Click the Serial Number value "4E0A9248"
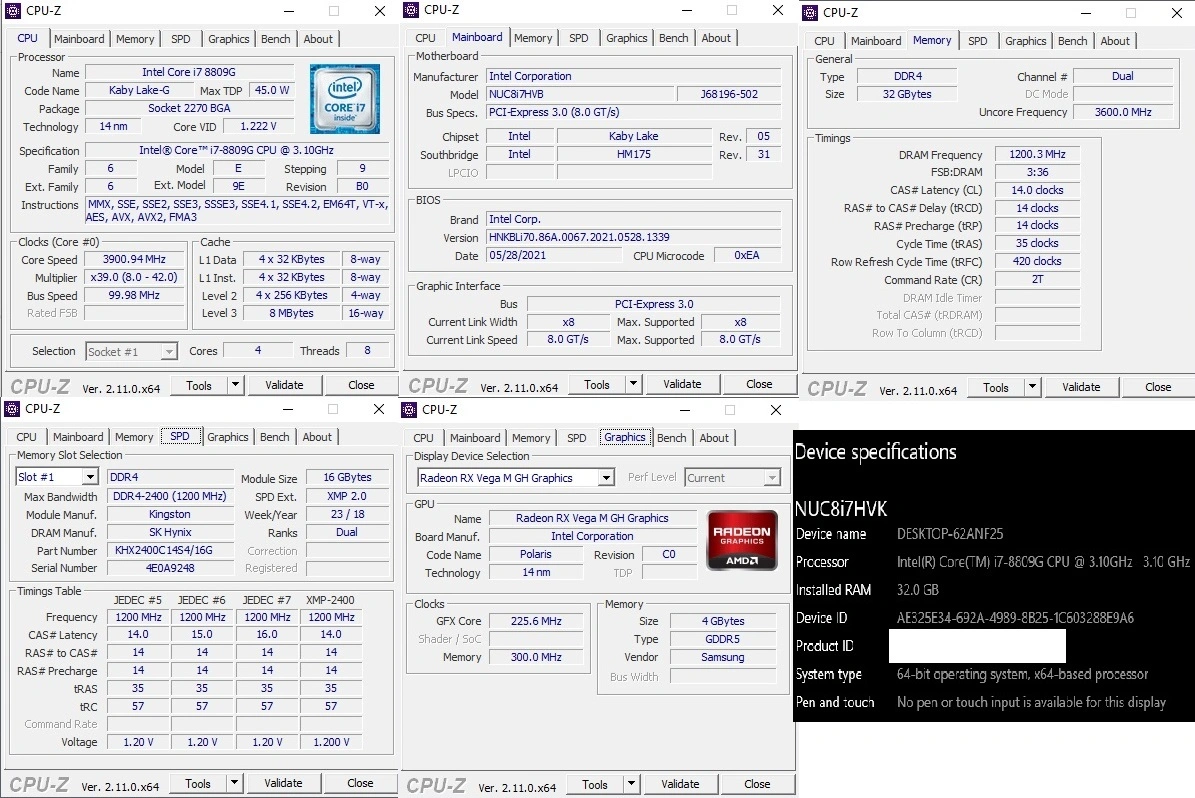Screen dimensions: 1195x798 coord(170,568)
